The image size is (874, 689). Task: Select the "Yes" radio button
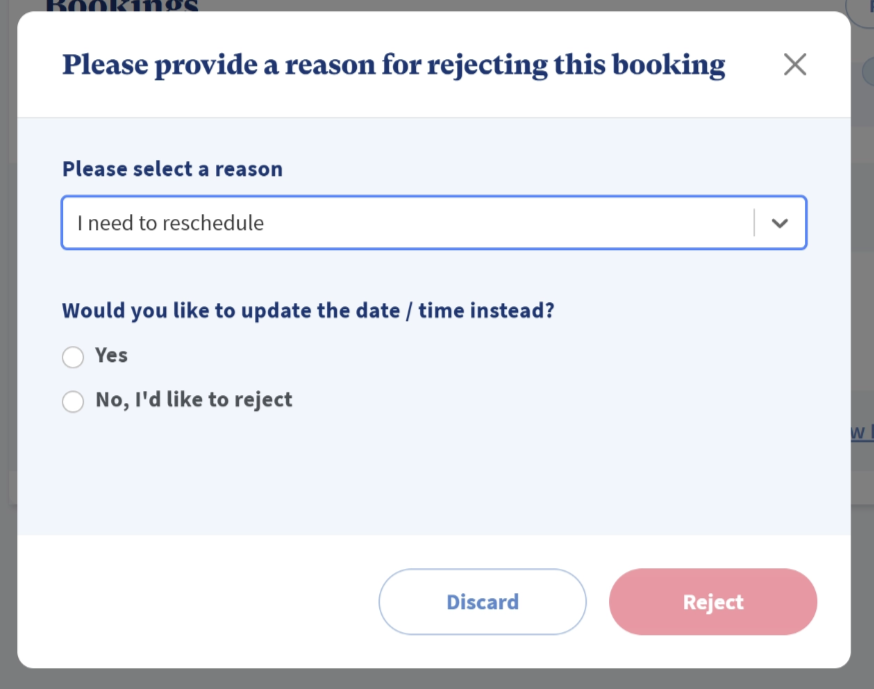point(73,357)
